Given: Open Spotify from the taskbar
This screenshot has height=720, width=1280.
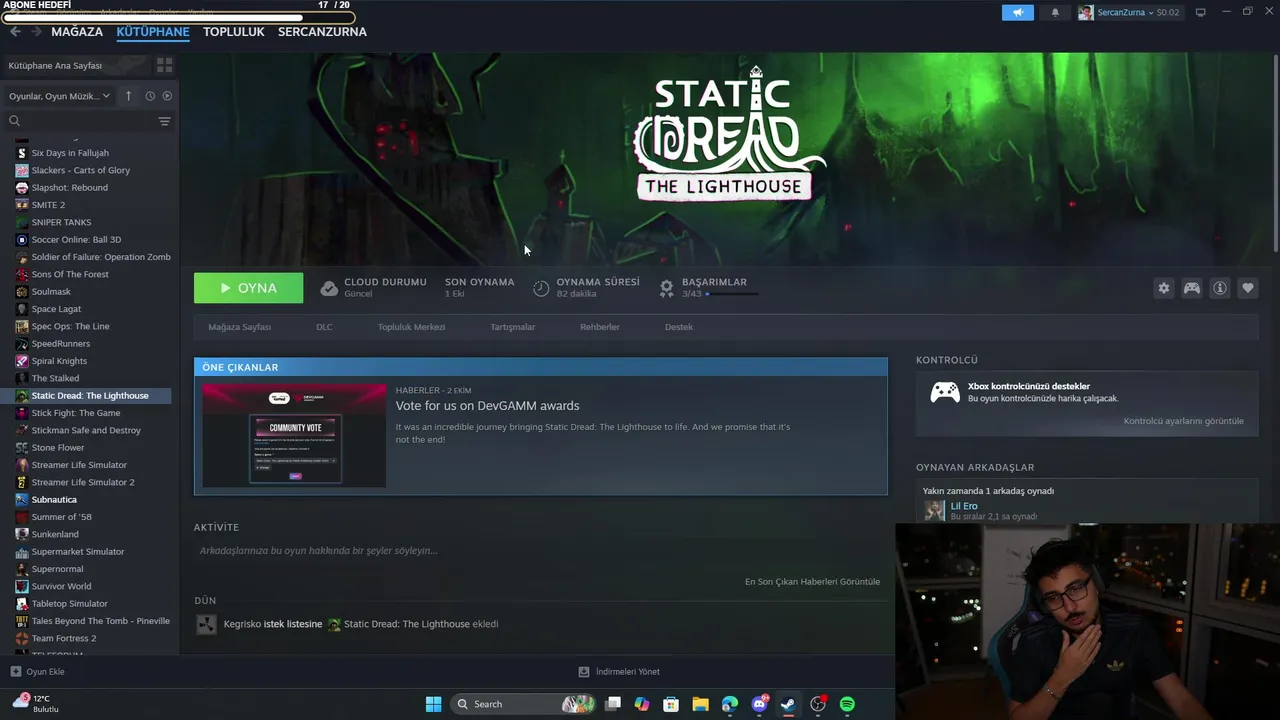Looking at the screenshot, I should coord(847,704).
